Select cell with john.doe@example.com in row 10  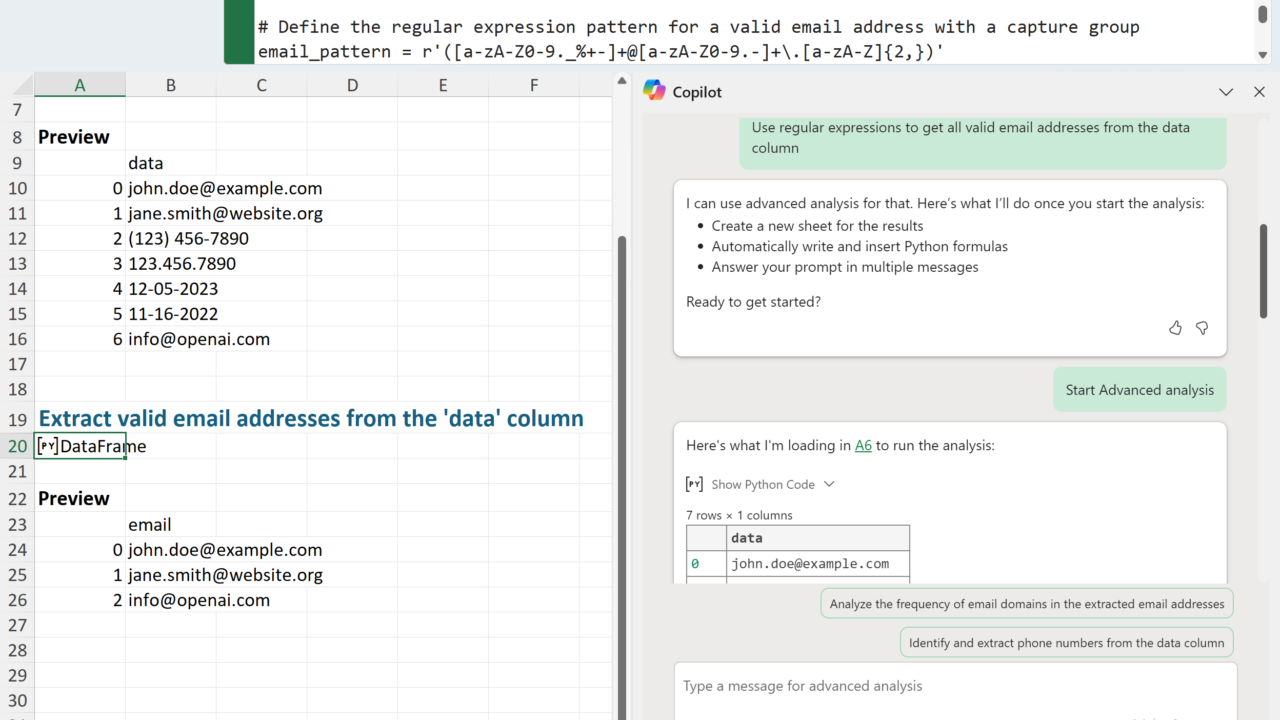[225, 188]
